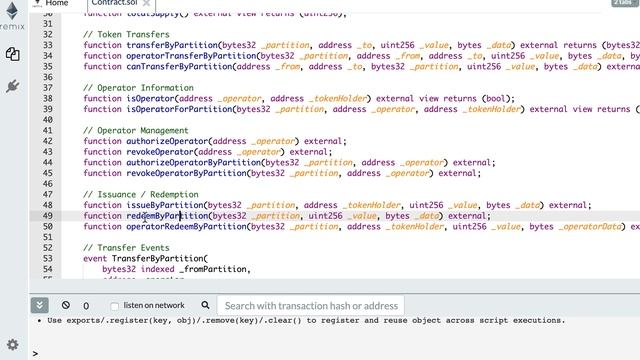Click the revokeOperator function name
The width and height of the screenshot is (640, 360).
tap(160, 152)
